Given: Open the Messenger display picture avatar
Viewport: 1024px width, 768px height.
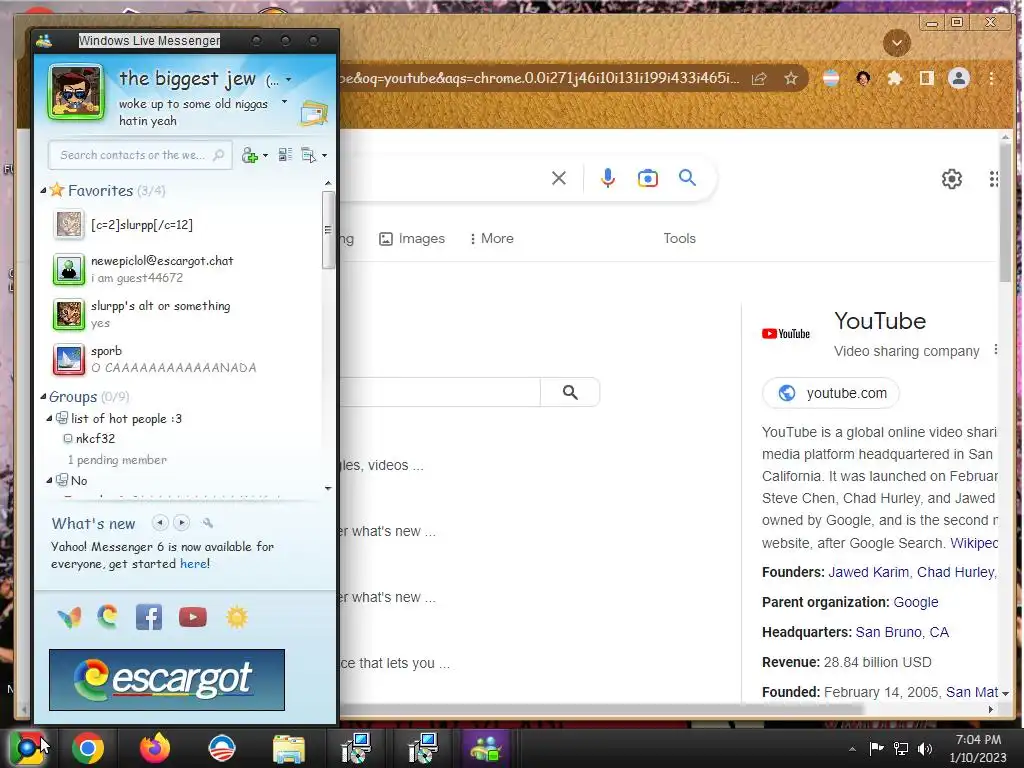Looking at the screenshot, I should tap(76, 93).
